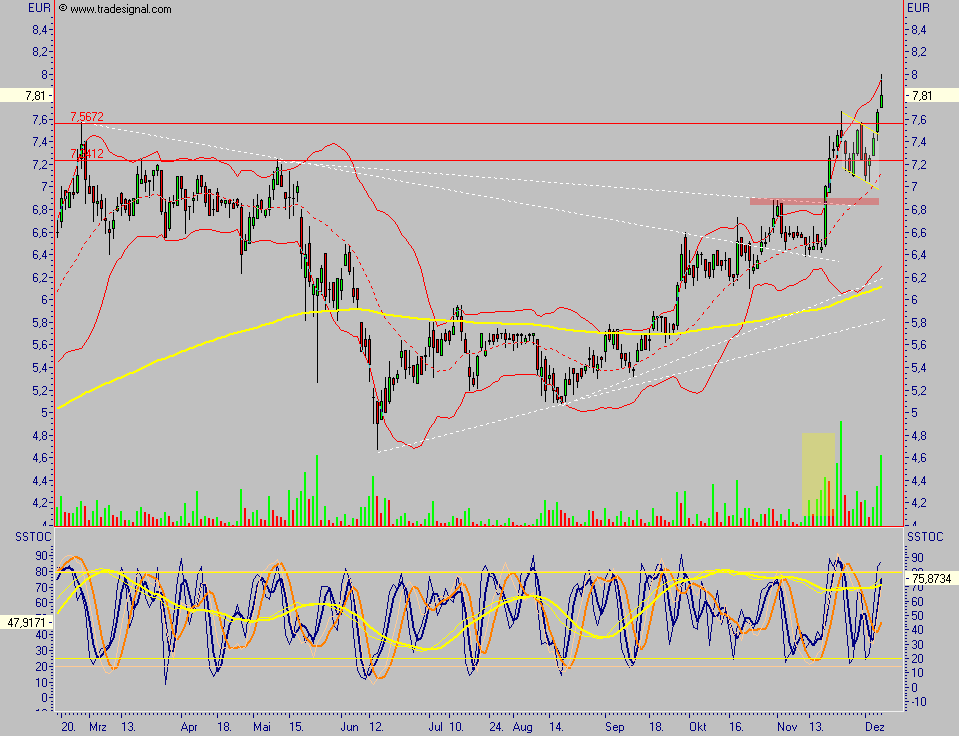Select the SSTOC indicator label on the left
The height and width of the screenshot is (736, 959).
click(x=27, y=538)
